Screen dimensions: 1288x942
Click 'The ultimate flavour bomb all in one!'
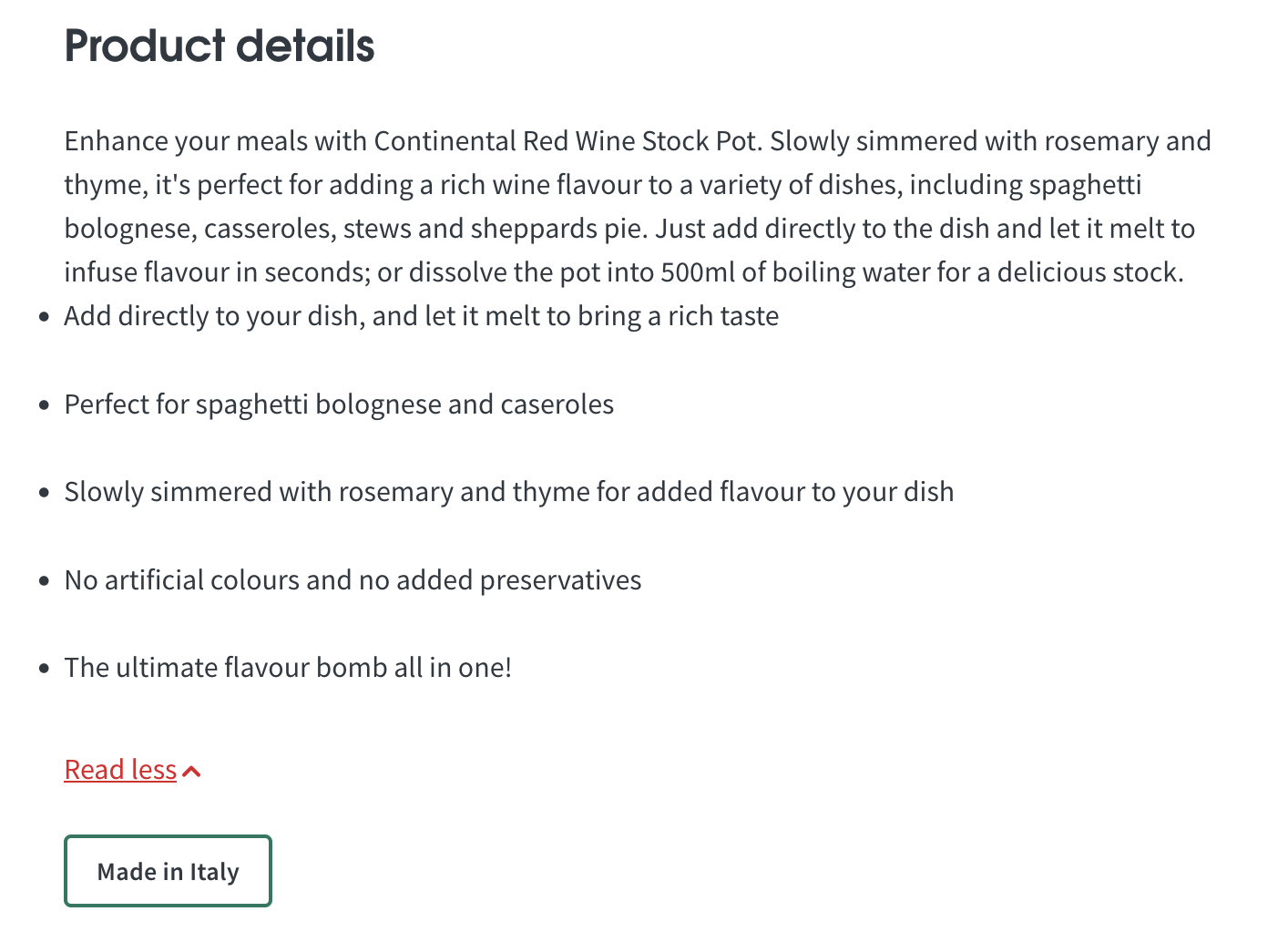tap(288, 668)
